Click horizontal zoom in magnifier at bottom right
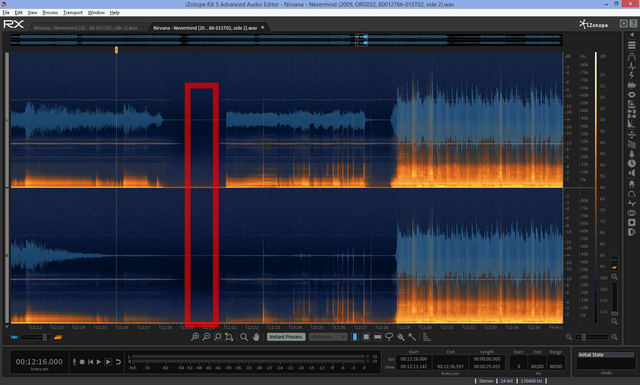The width and height of the screenshot is (640, 385). pos(614,337)
